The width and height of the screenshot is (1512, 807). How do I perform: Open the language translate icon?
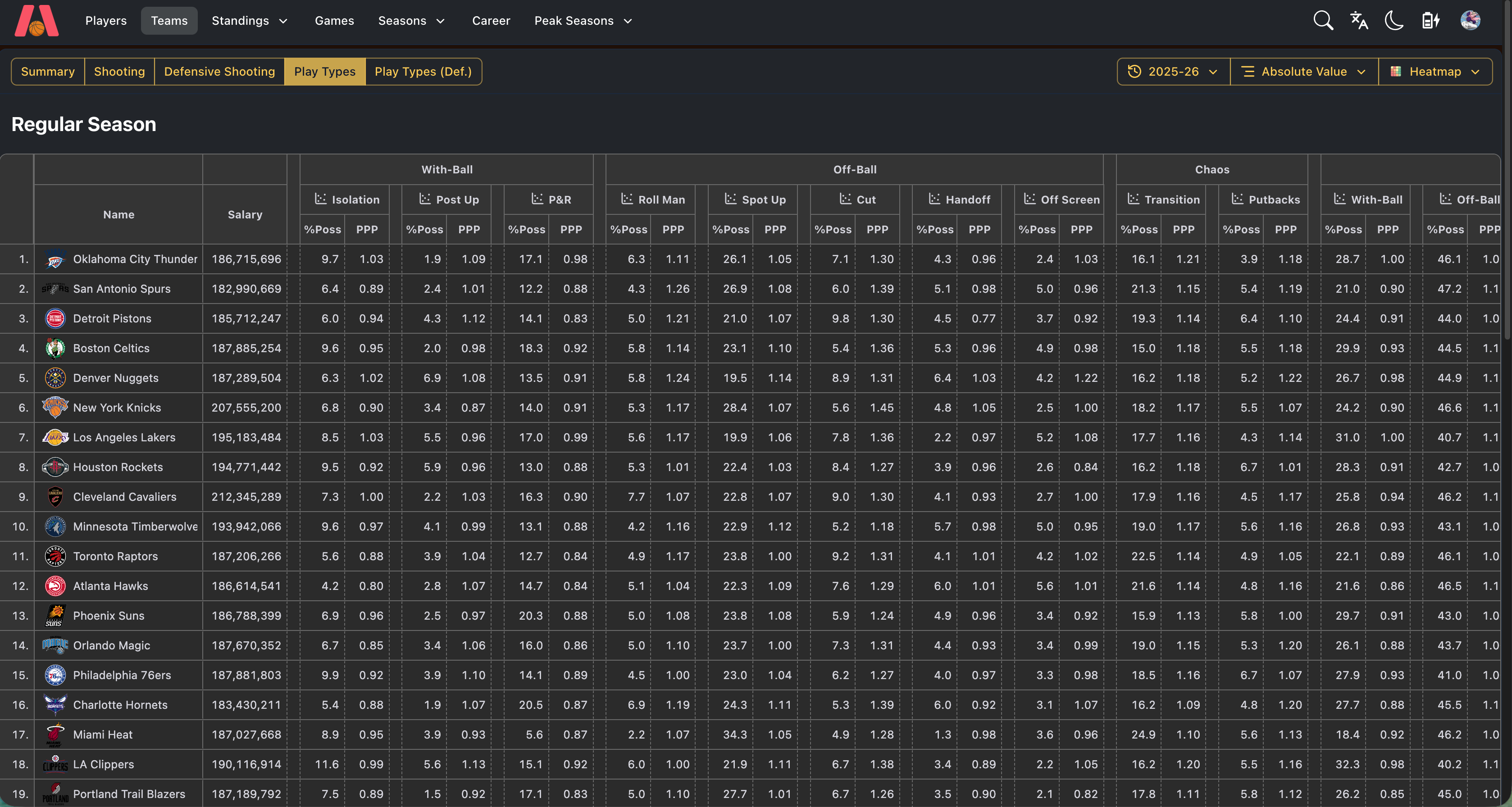pos(1359,21)
